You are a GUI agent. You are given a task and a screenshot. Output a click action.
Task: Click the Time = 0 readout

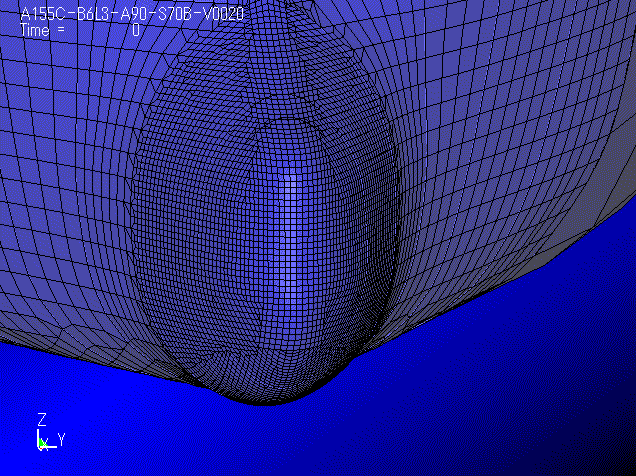[80, 30]
